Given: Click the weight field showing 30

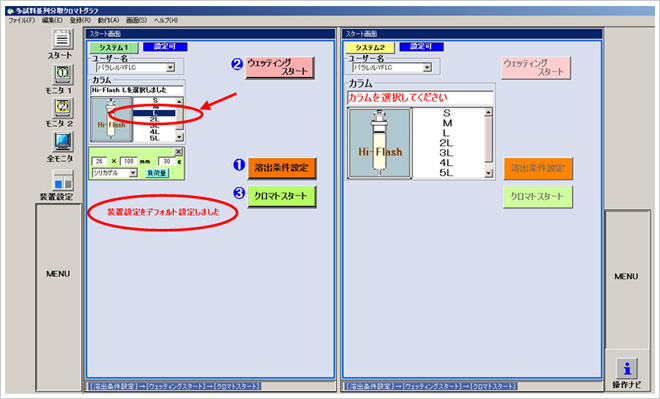Looking at the screenshot, I should point(167,161).
